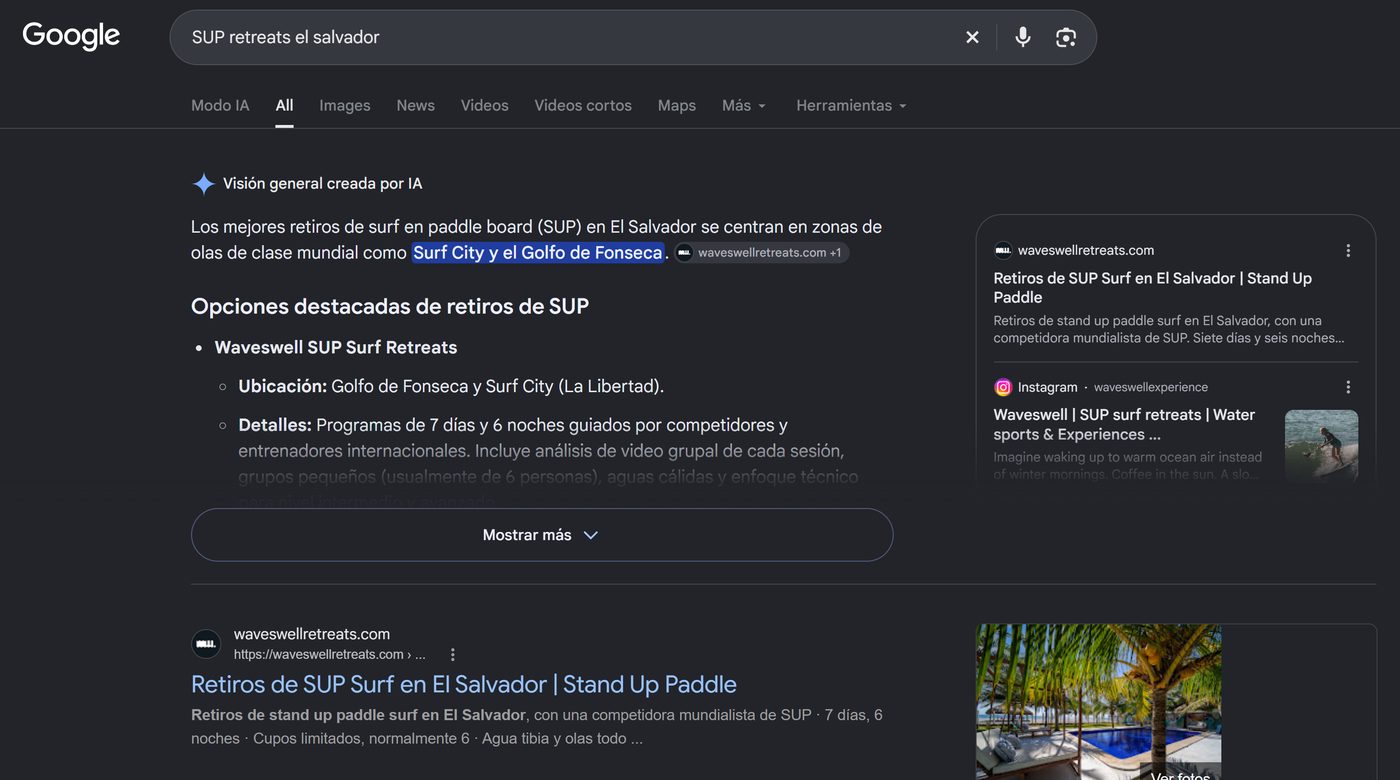1400x780 pixels.
Task: Click sidebar 'Retiros de SUP Surf en El Salvador' title
Action: (x=1152, y=287)
